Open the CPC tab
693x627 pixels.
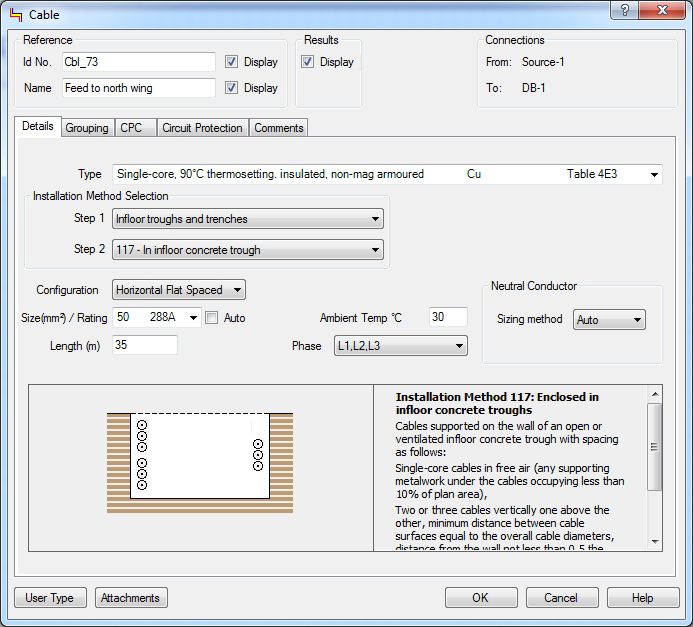(x=135, y=128)
